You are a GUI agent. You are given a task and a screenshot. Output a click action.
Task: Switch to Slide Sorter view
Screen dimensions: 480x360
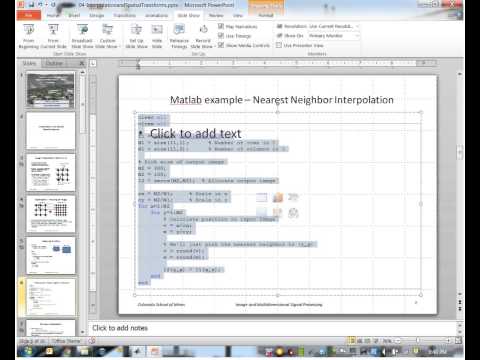360,341
